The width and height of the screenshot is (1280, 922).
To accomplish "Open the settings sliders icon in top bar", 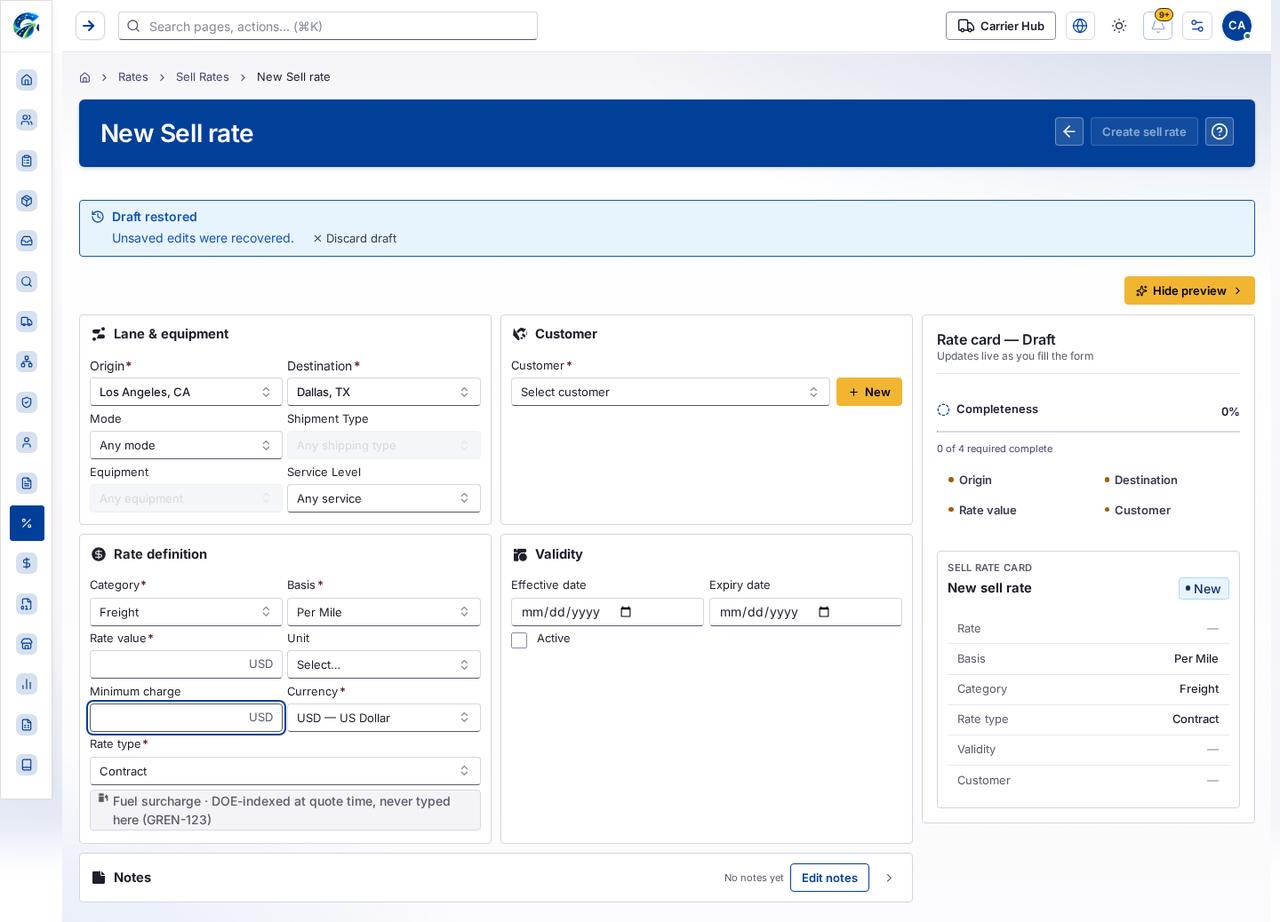I will click(x=1197, y=26).
